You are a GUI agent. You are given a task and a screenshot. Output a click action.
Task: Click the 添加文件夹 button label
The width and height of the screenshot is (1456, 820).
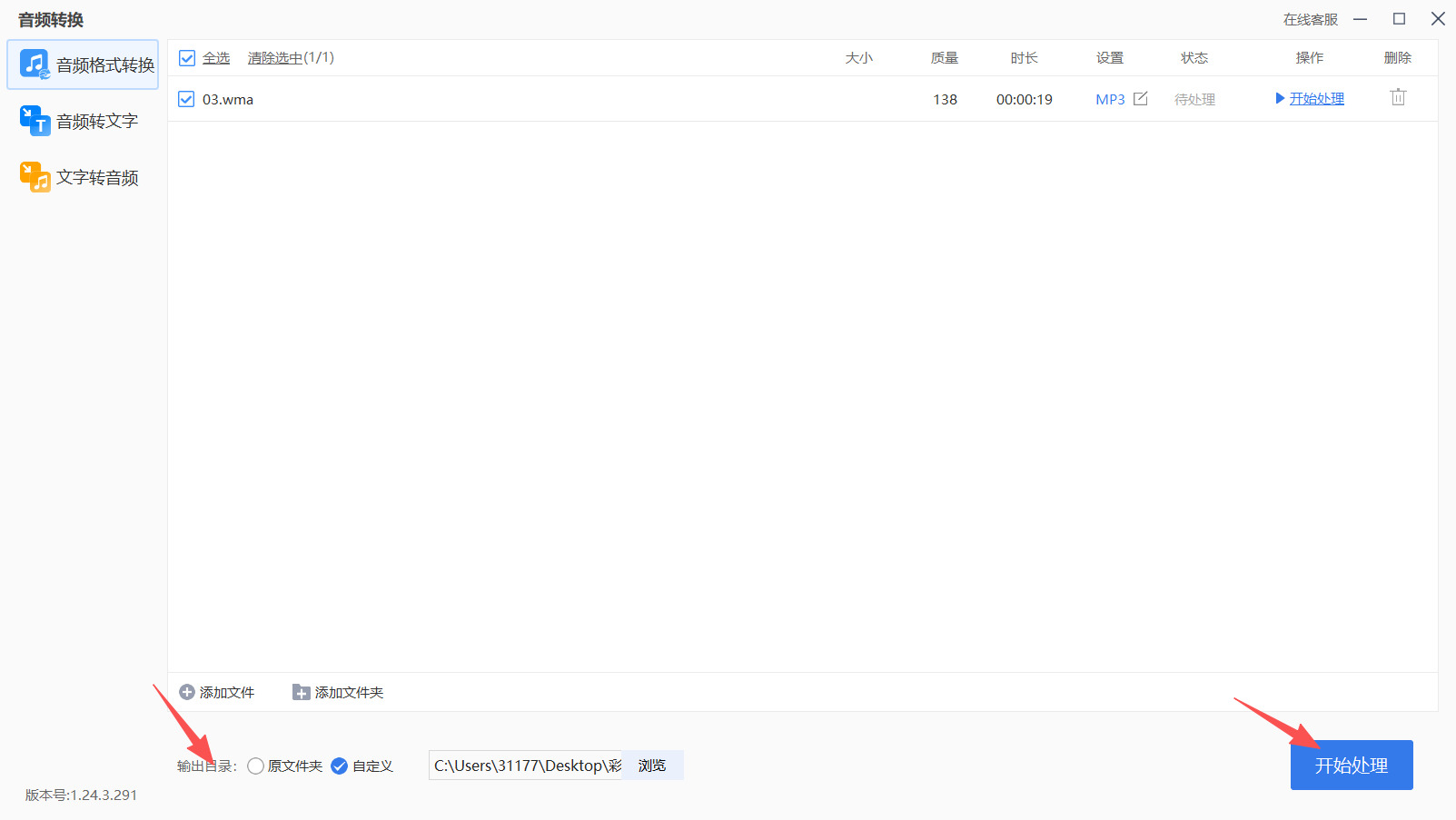(x=350, y=693)
